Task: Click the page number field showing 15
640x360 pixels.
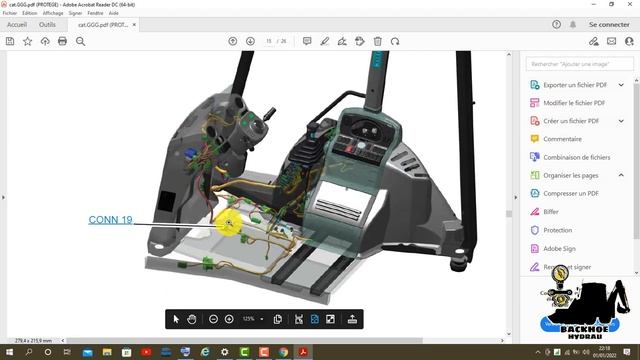Action: tap(269, 41)
